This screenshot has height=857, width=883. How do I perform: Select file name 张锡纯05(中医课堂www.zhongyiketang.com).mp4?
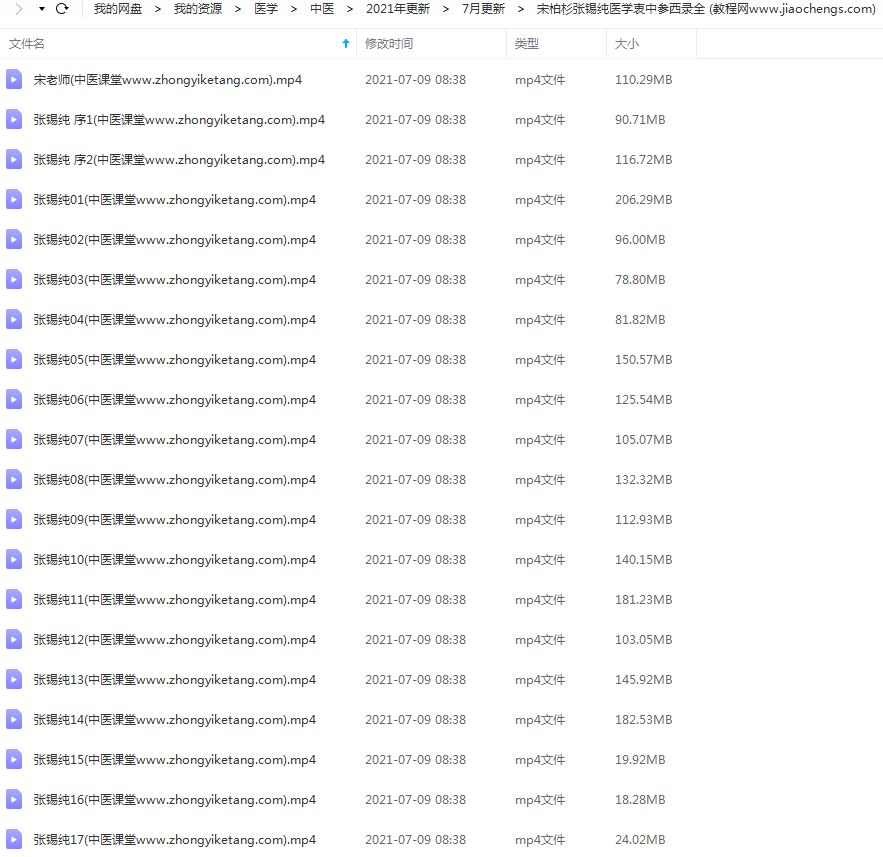[175, 360]
